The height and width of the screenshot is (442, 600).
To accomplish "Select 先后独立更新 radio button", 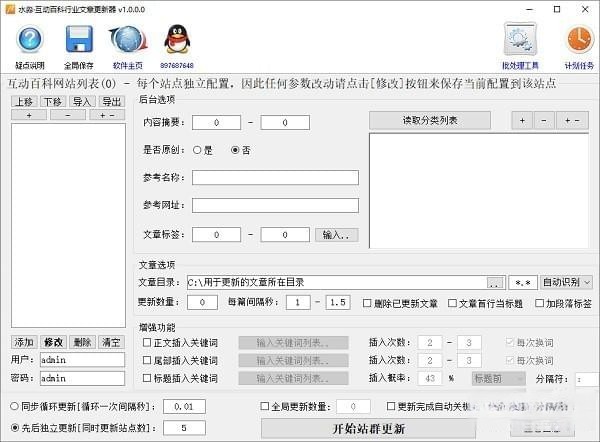I will click(x=15, y=427).
